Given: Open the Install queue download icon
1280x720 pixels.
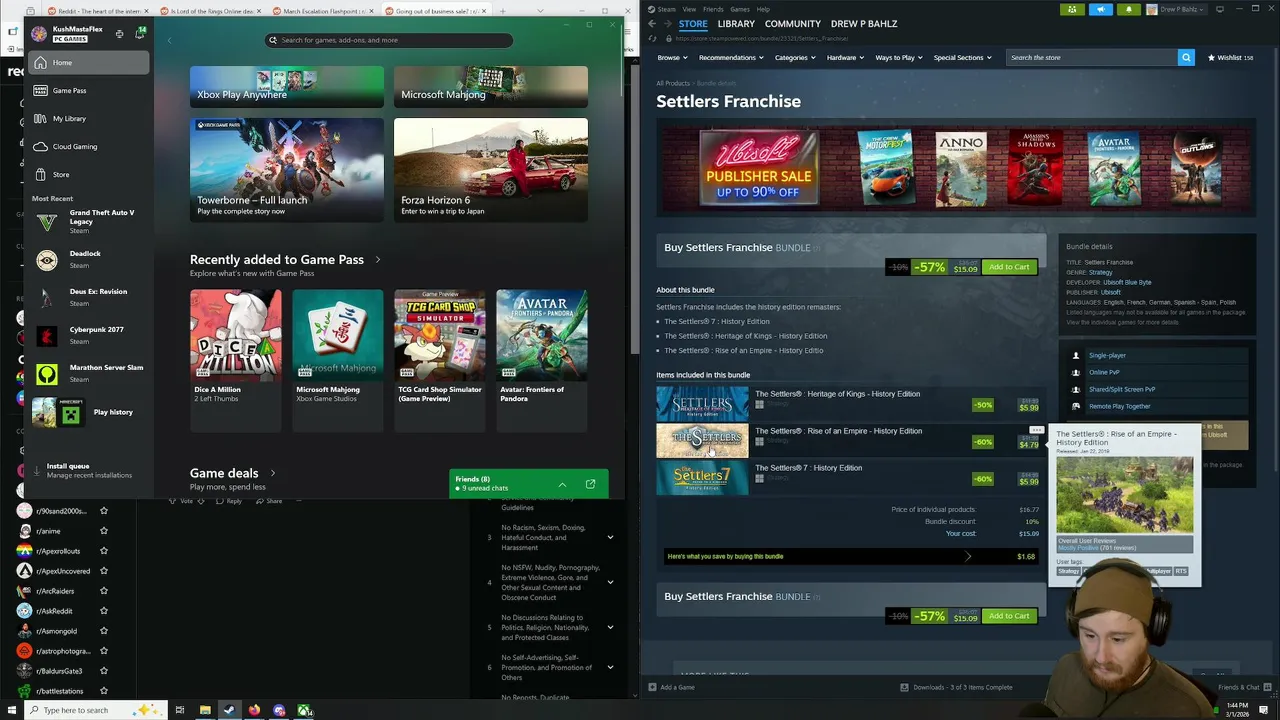Looking at the screenshot, I should pos(37,470).
